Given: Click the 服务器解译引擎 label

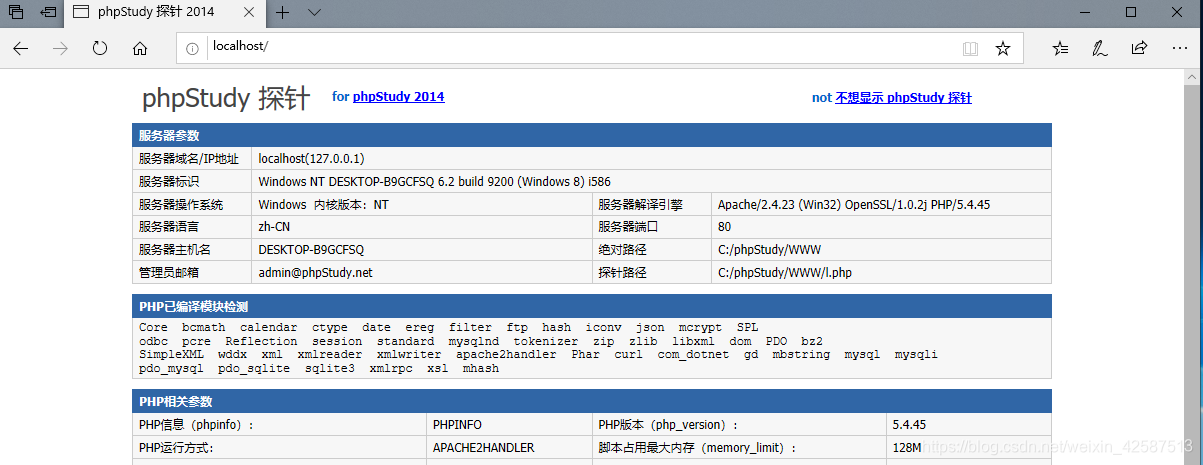Looking at the screenshot, I should pyautogui.click(x=640, y=204).
